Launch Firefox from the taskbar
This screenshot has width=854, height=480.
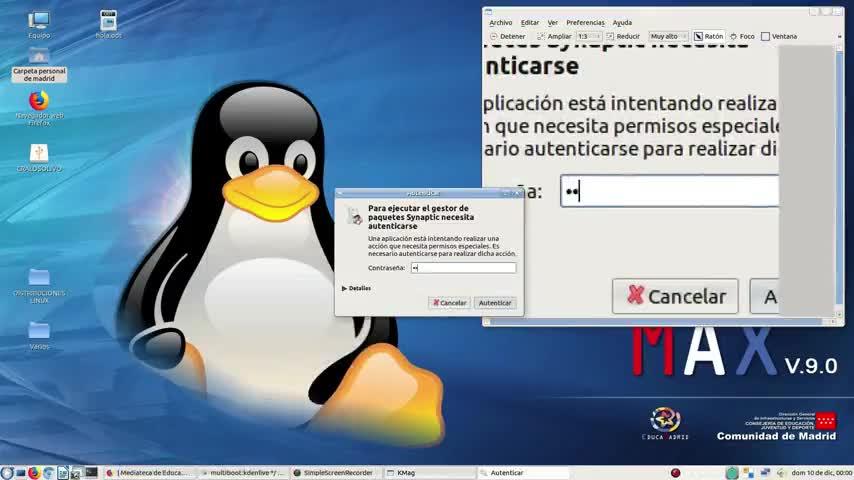pyautogui.click(x=34, y=473)
